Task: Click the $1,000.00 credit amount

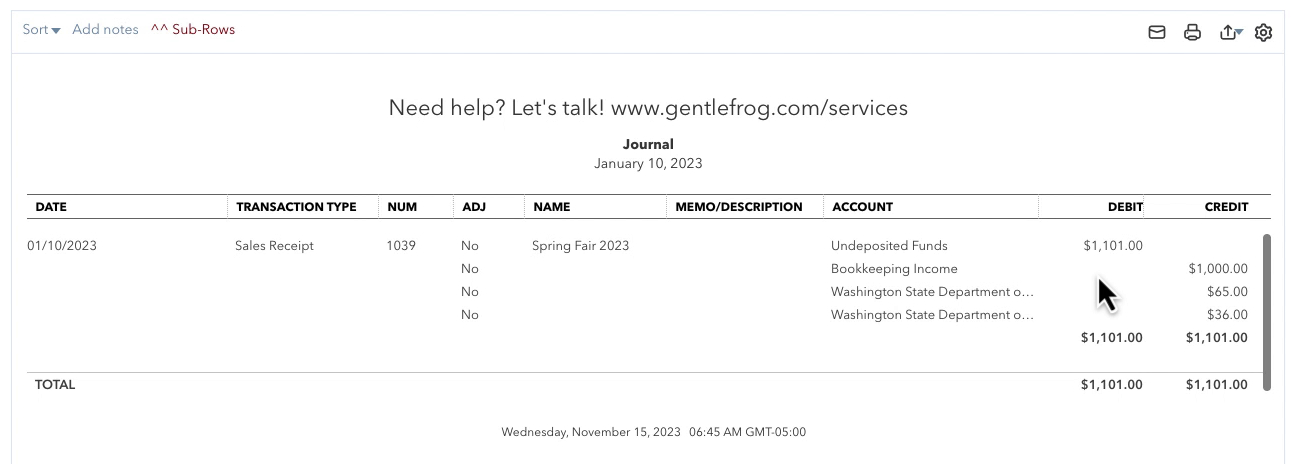Action: click(1218, 268)
